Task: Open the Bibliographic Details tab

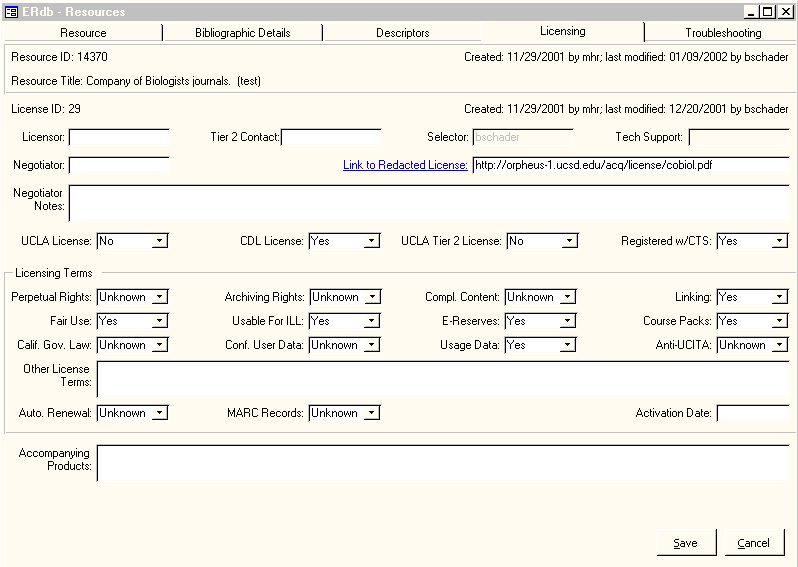Action: tap(243, 33)
